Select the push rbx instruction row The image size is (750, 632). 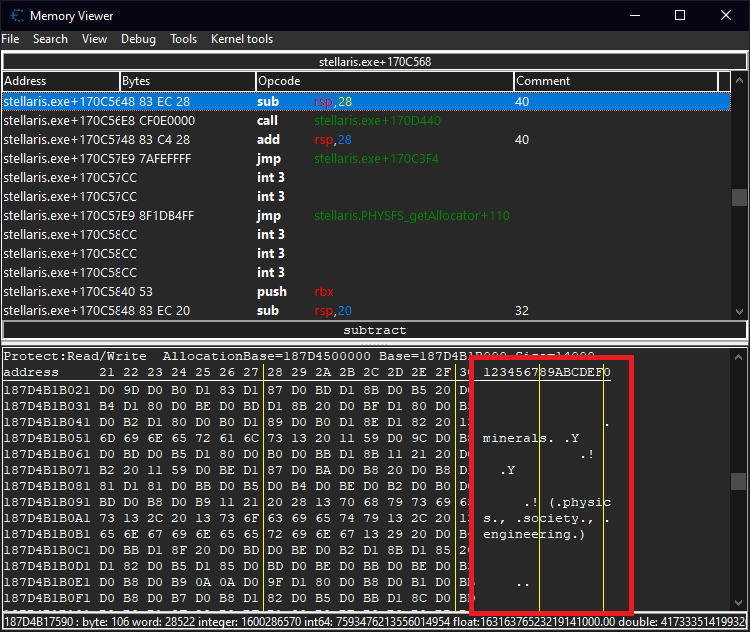[366, 291]
